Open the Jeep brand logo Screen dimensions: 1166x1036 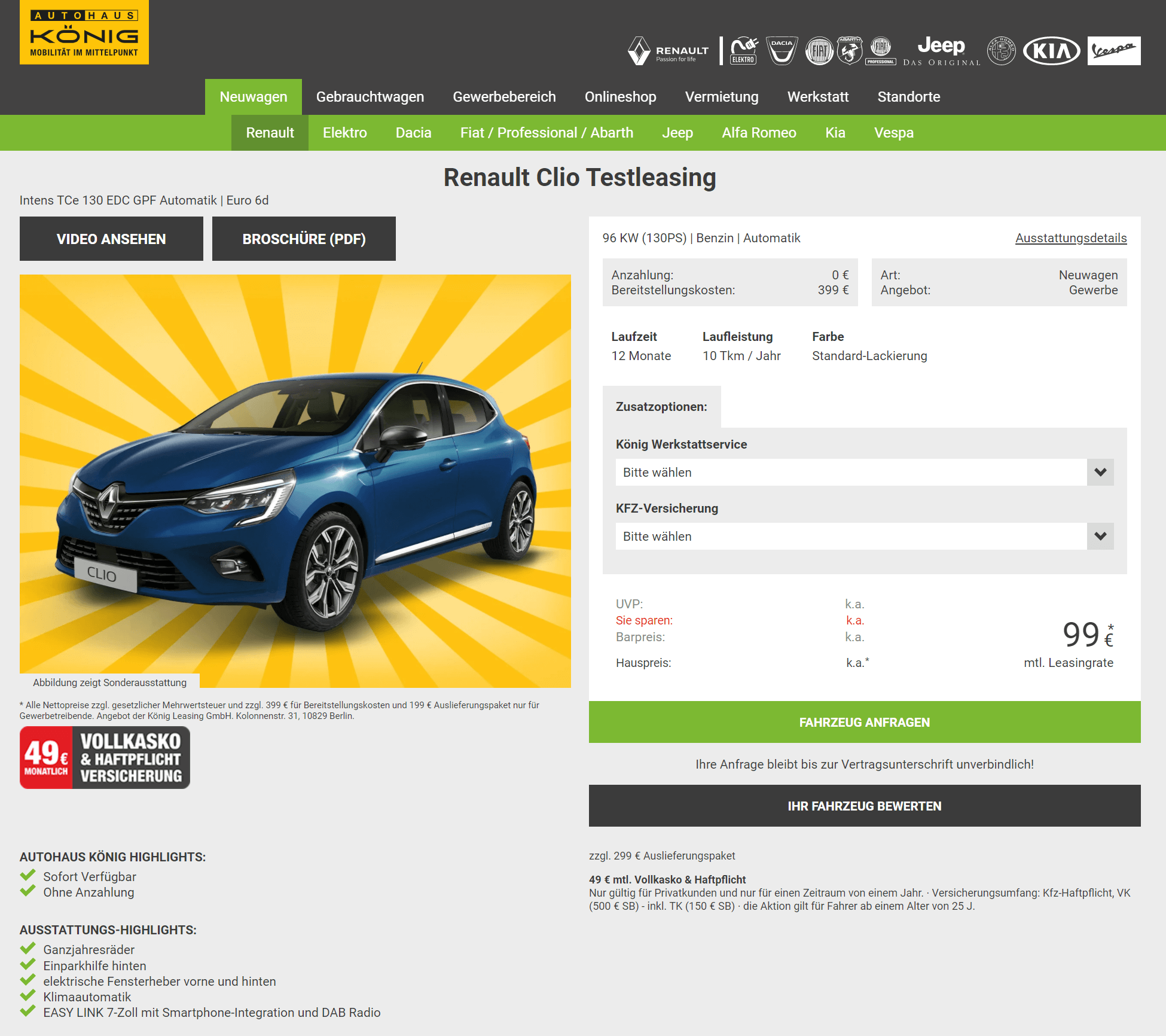pyautogui.click(x=942, y=51)
